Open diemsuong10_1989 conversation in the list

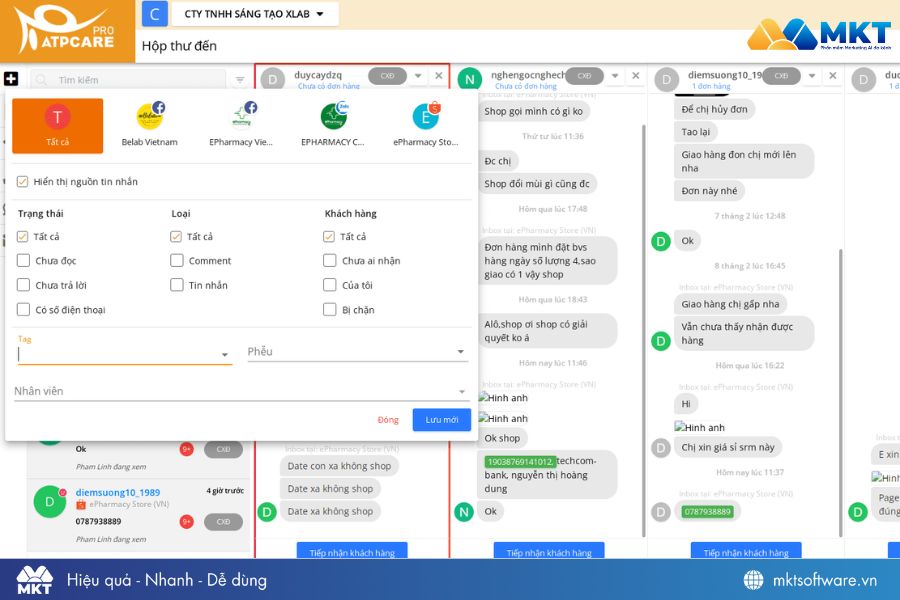[x=138, y=514]
